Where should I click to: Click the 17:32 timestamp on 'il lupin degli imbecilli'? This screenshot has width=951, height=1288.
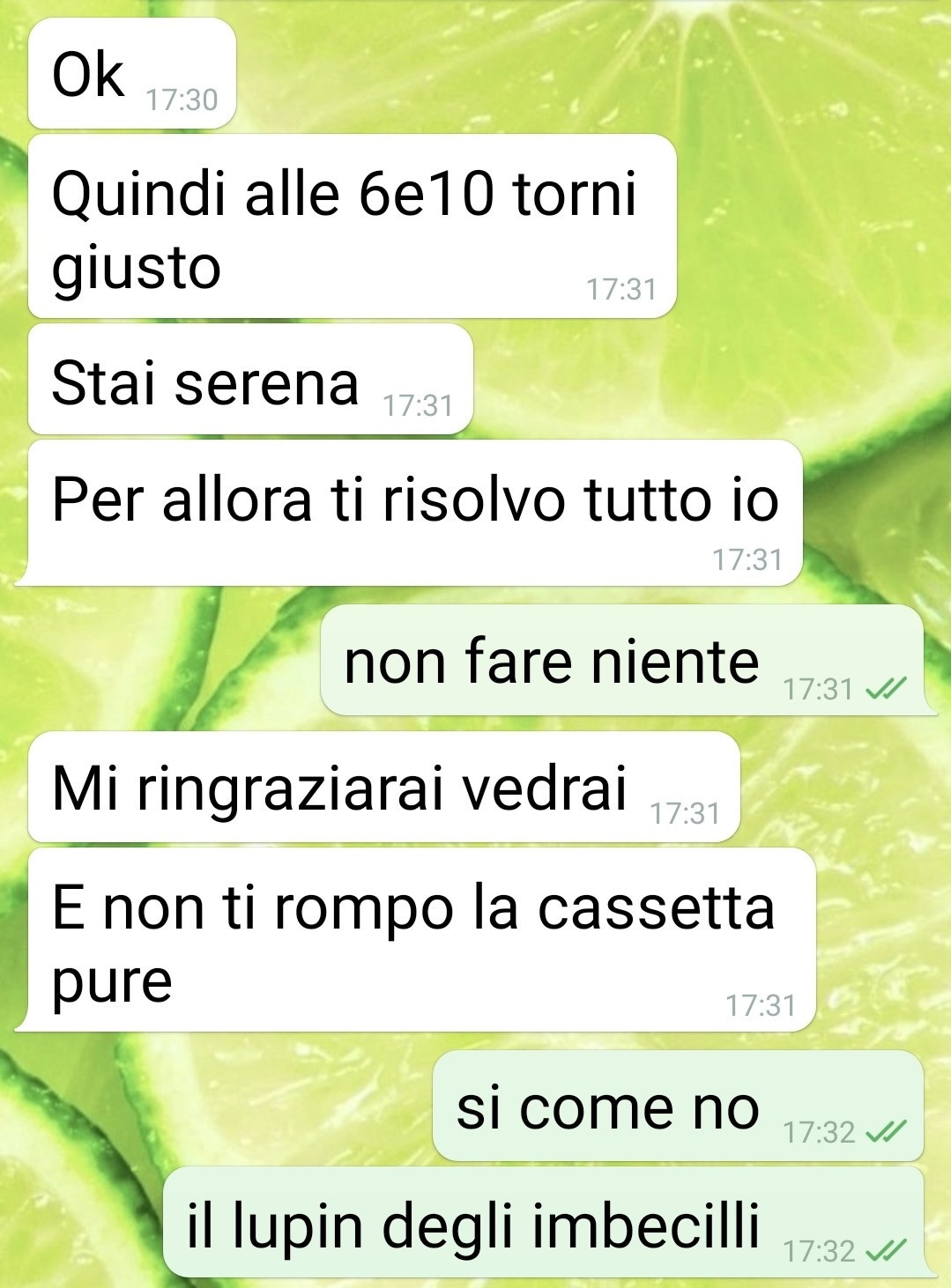(820, 1250)
